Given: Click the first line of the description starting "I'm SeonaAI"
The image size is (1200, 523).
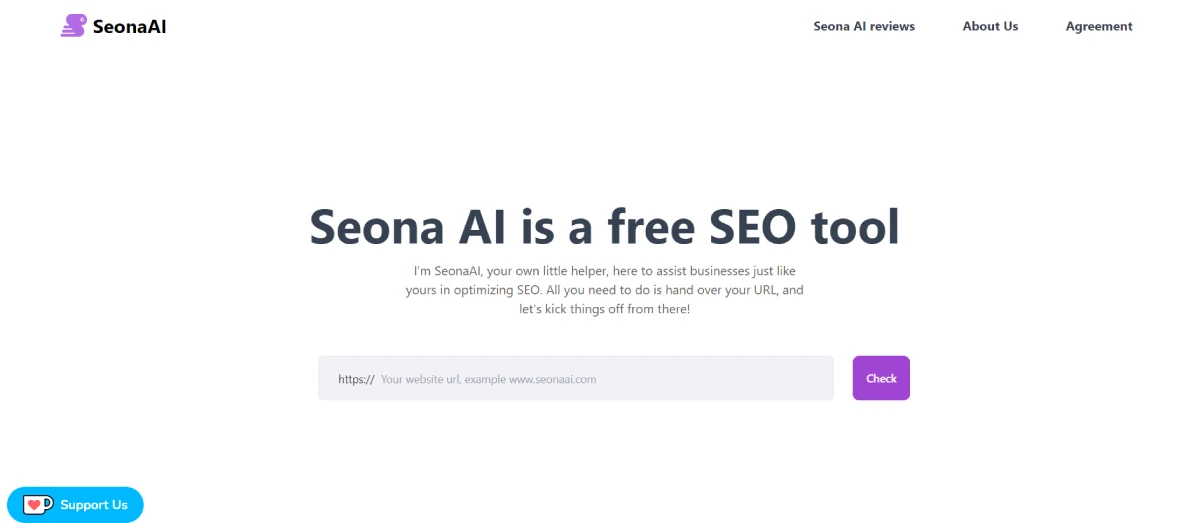Looking at the screenshot, I should click(x=604, y=271).
